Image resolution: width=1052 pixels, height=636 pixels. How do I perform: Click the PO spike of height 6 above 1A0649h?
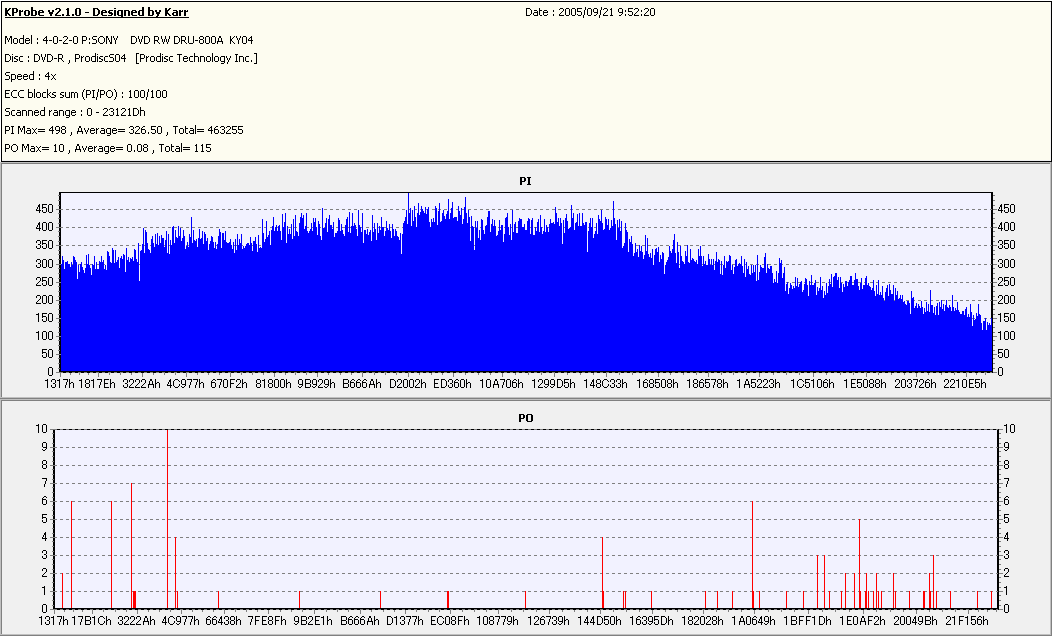click(x=752, y=555)
